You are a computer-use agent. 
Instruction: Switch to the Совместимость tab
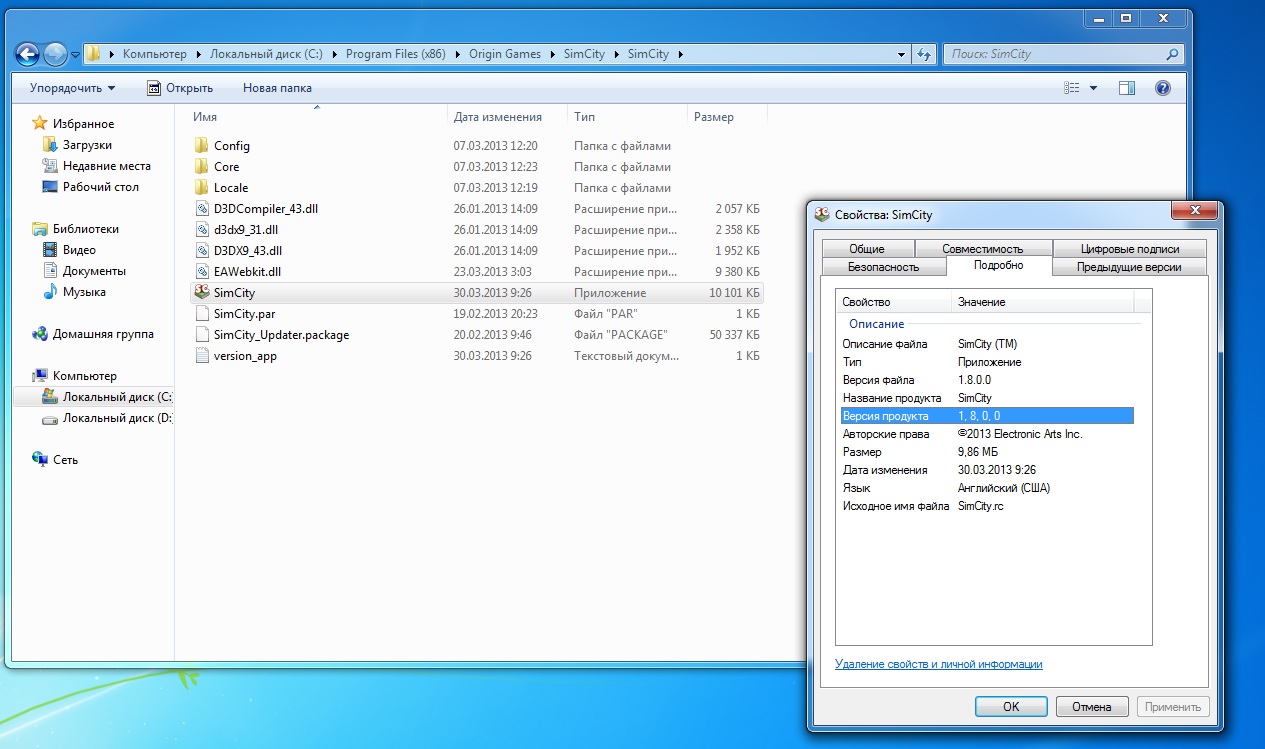pyautogui.click(x=982, y=249)
